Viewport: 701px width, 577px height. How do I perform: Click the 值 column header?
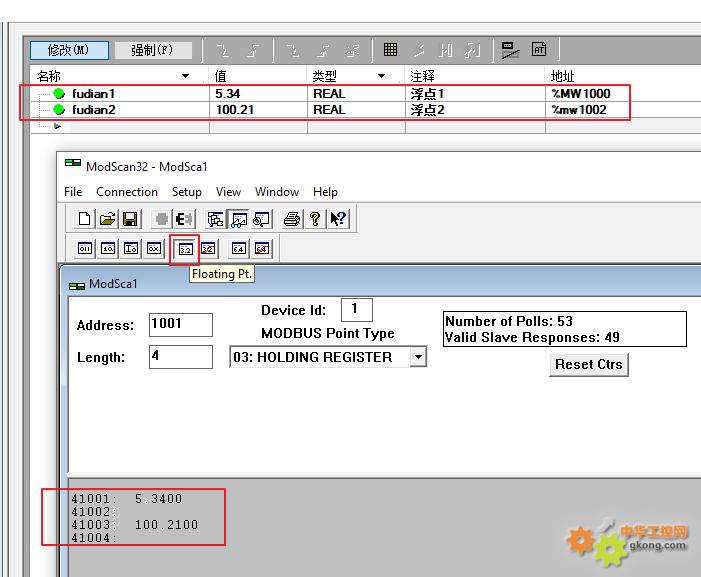[258, 76]
